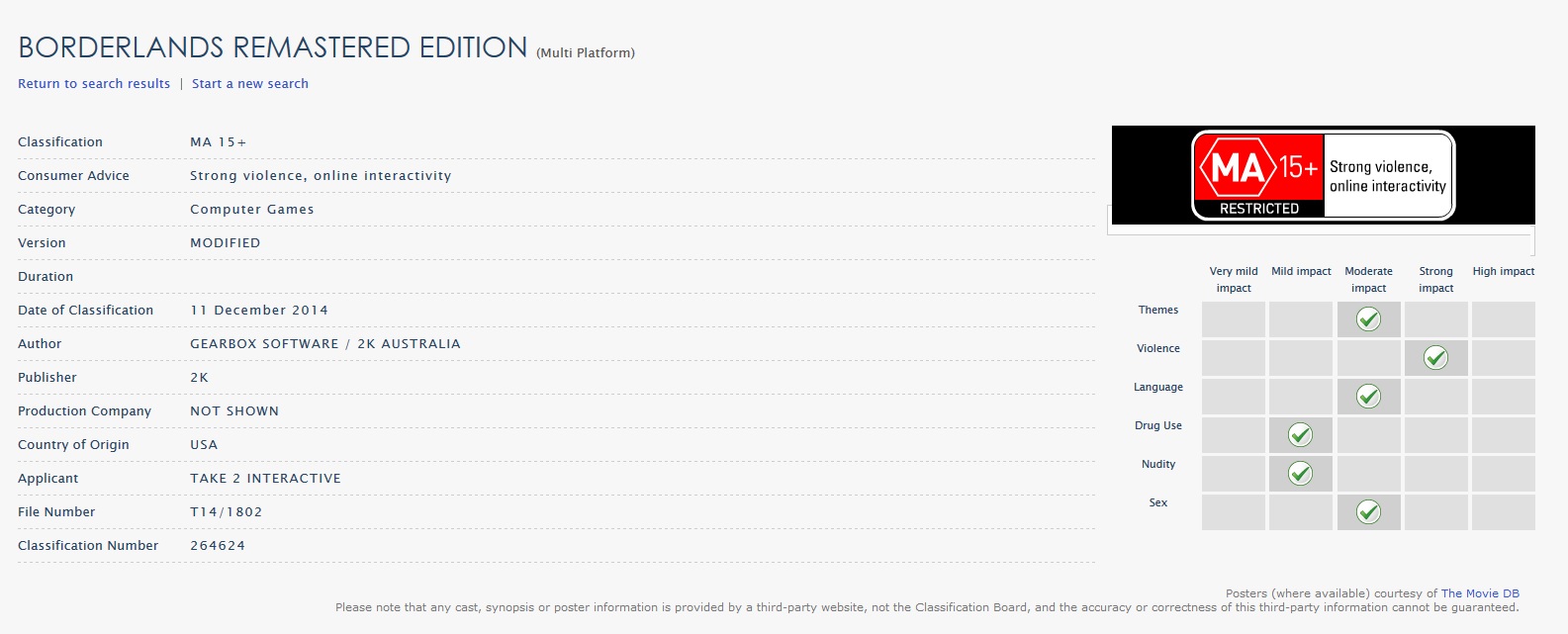Return to search results
The width and height of the screenshot is (1568, 634).
tap(94, 84)
